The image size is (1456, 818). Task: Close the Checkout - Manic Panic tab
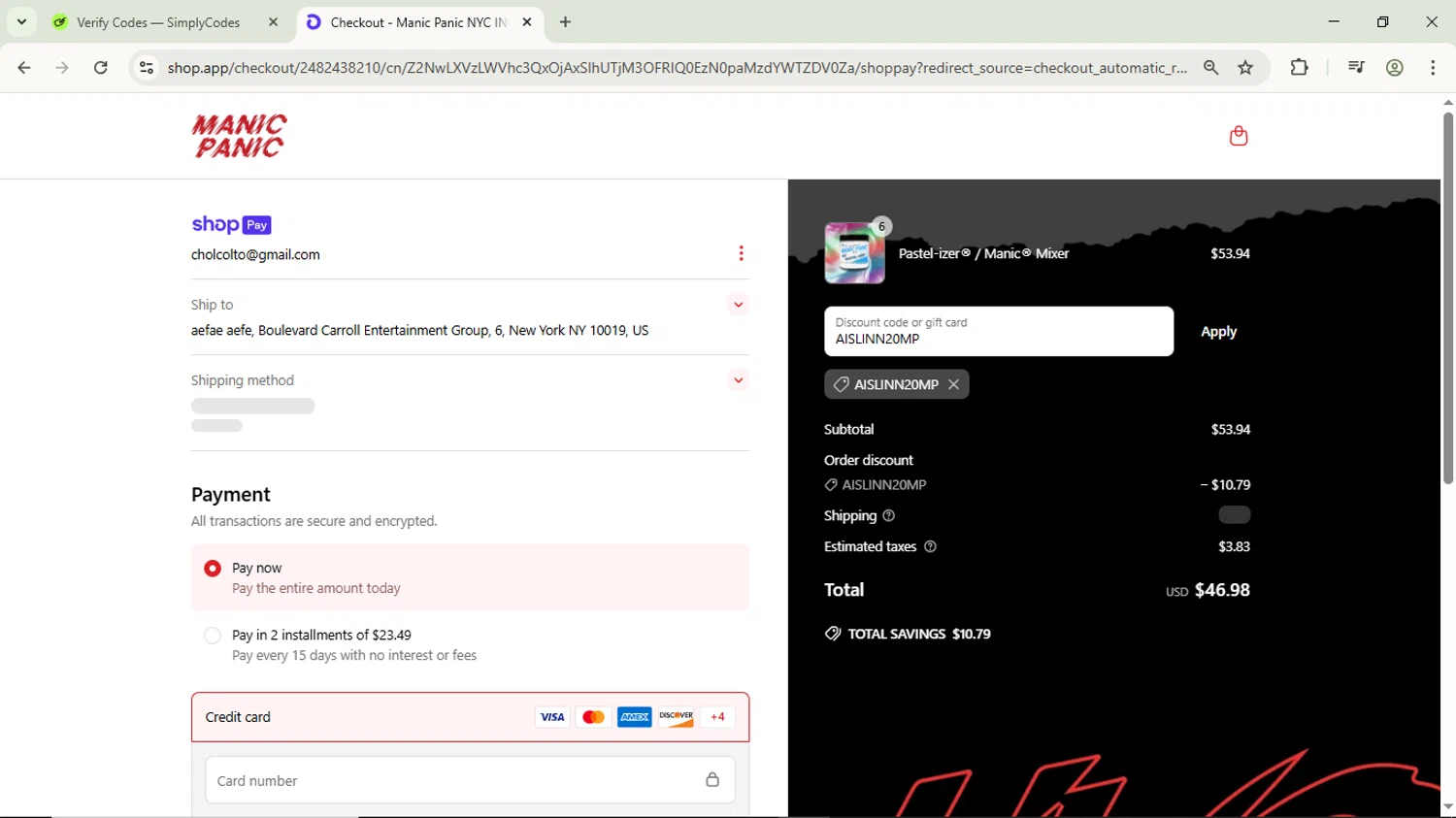coord(527,22)
